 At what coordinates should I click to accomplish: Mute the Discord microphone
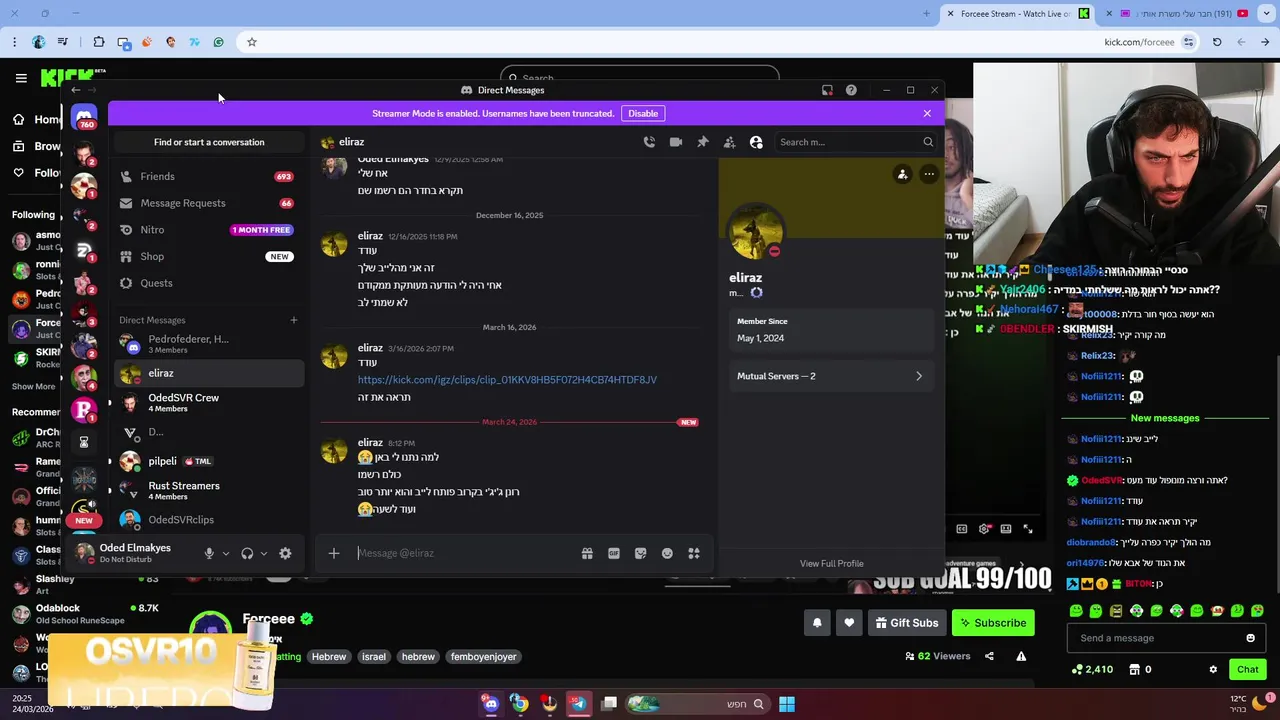coord(209,553)
